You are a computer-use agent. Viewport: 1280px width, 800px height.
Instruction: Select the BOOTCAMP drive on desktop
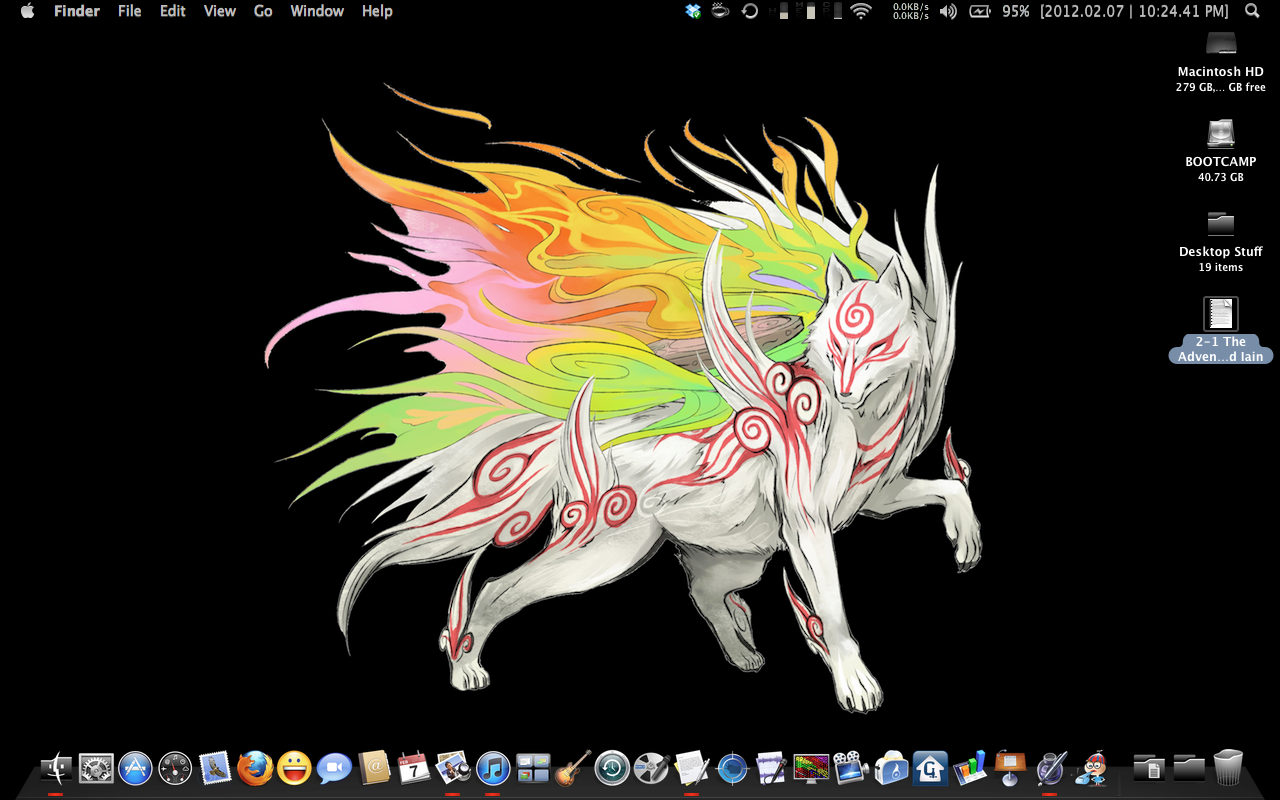tap(1220, 135)
